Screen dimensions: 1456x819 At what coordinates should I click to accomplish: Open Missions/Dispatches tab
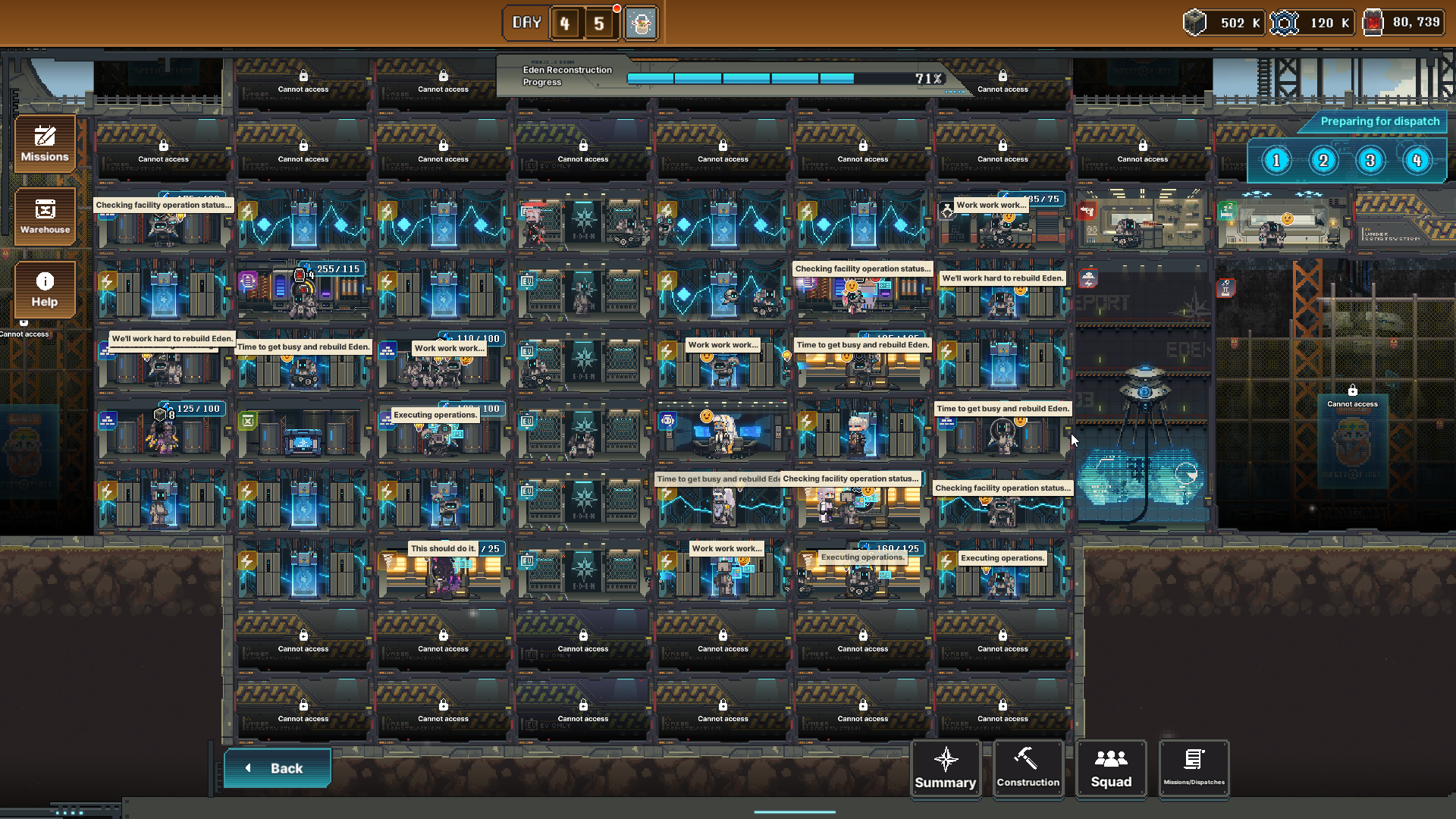tap(1194, 768)
